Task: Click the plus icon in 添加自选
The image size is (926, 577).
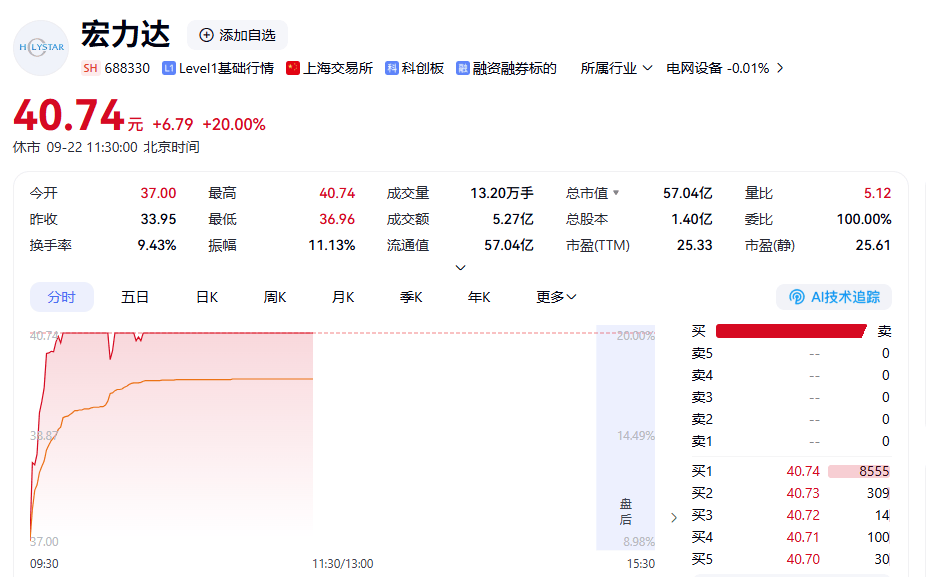Action: pyautogui.click(x=206, y=35)
